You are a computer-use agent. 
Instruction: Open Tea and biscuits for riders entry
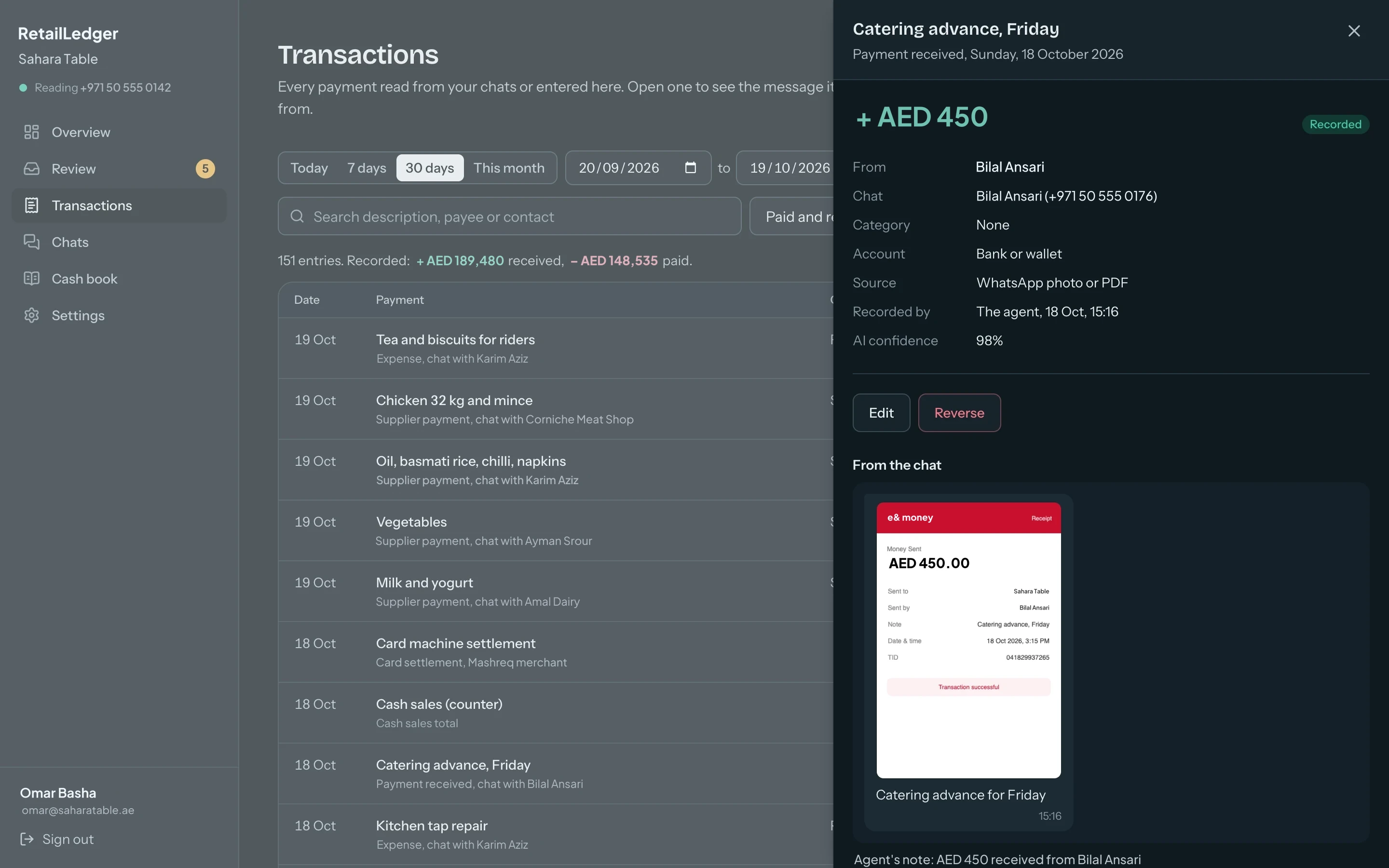click(556, 348)
